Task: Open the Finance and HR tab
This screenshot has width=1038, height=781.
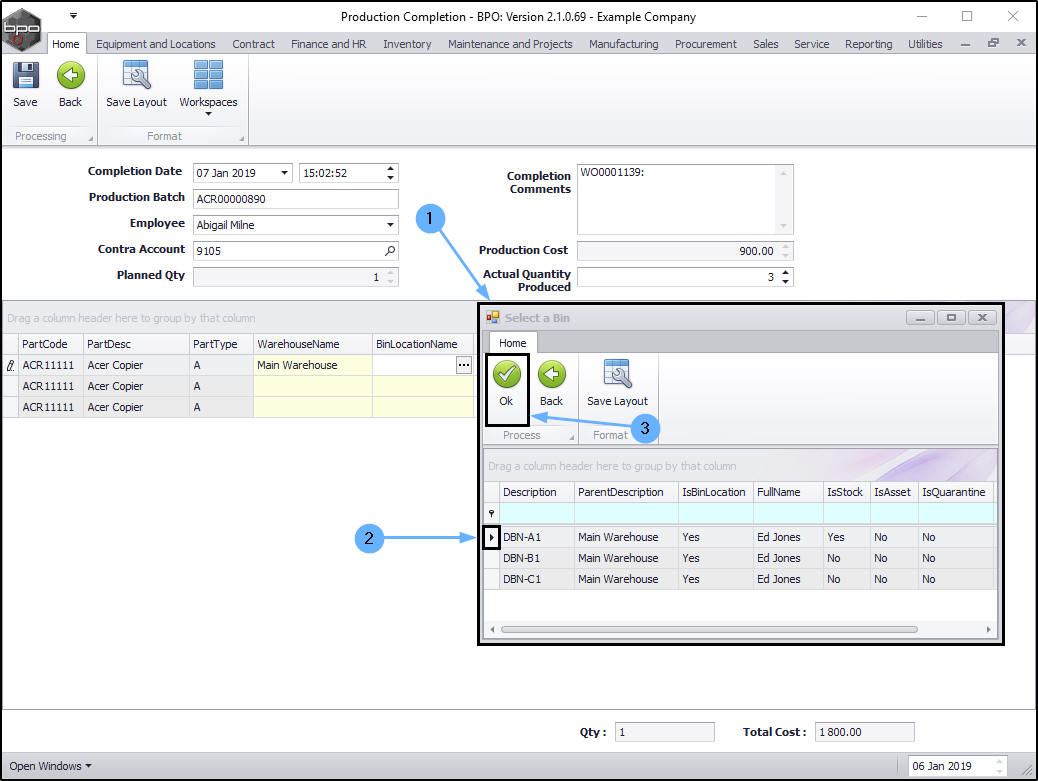Action: point(328,44)
